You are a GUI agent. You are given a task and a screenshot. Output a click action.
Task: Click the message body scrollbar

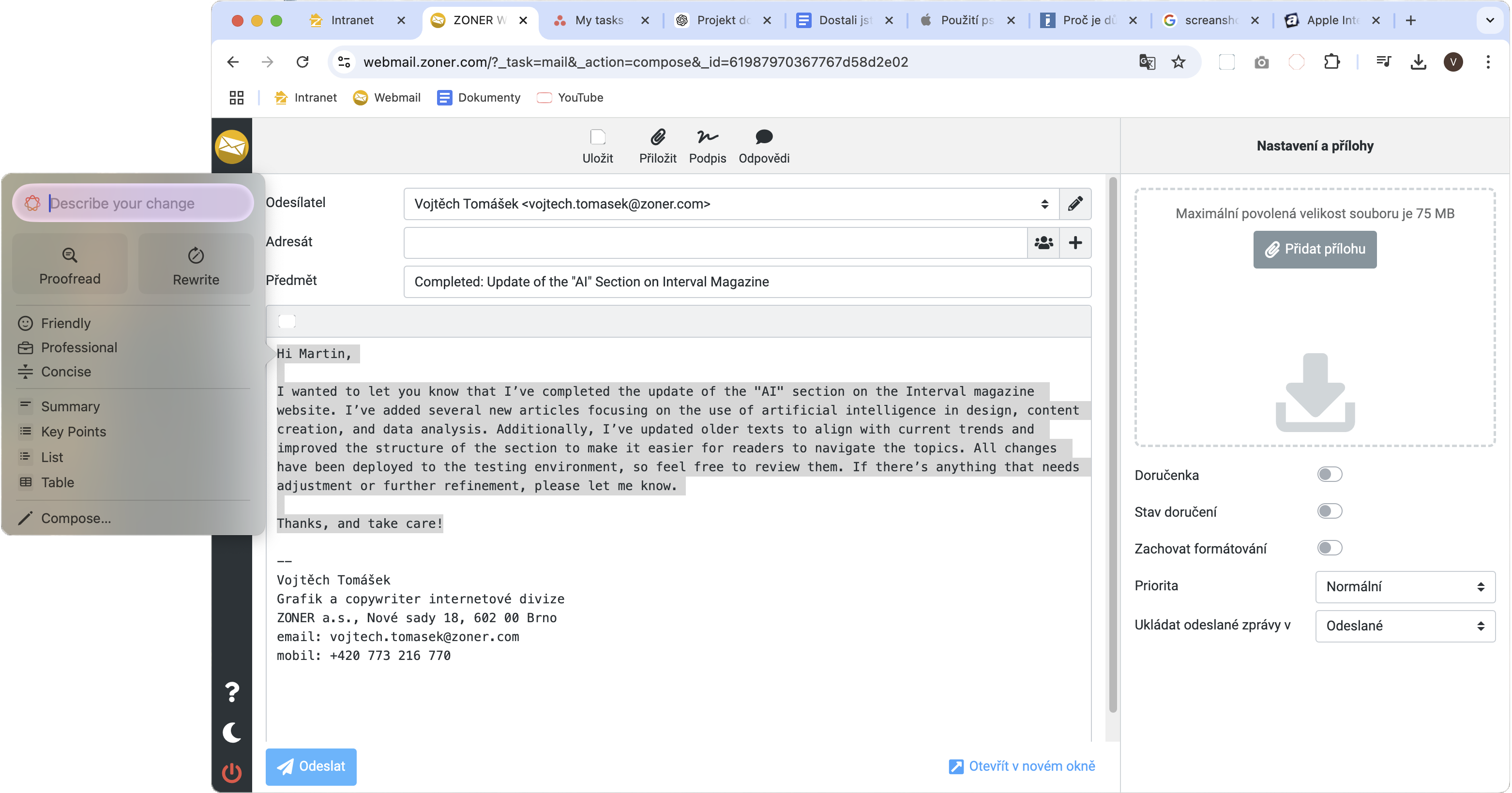point(1112,444)
